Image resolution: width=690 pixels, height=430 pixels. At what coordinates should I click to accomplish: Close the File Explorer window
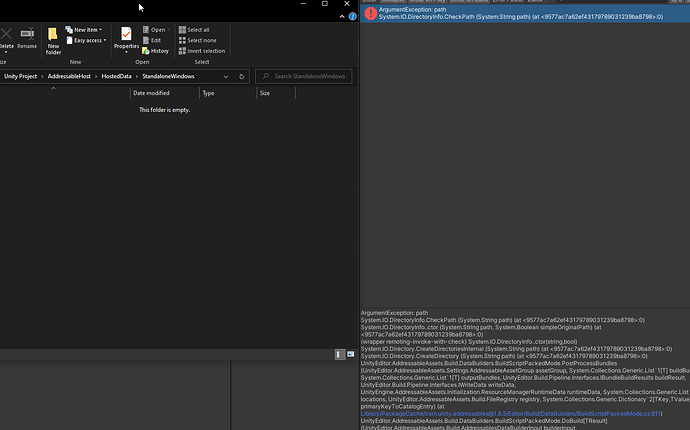point(347,4)
